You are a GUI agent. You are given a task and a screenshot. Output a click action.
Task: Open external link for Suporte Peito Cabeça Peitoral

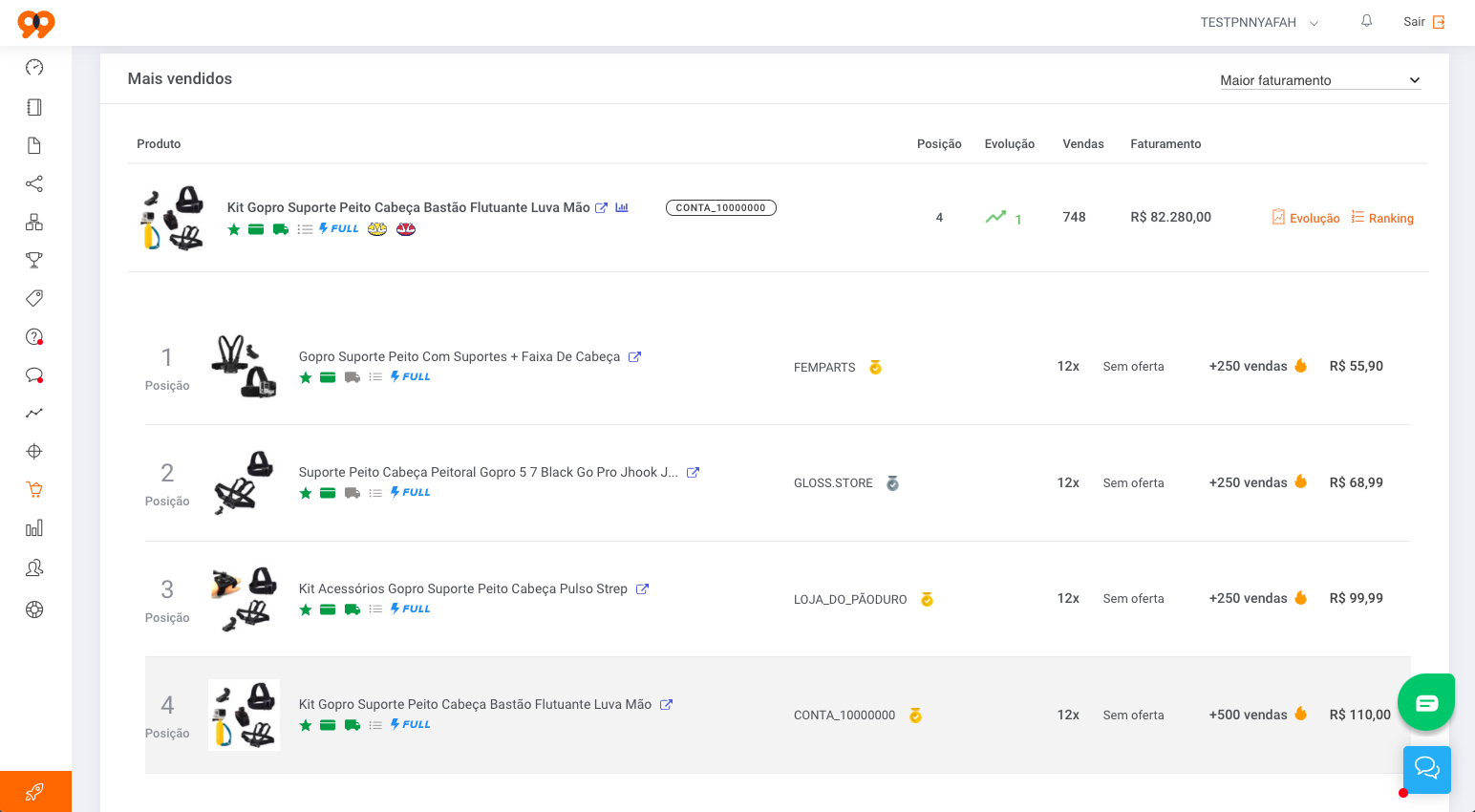(694, 472)
